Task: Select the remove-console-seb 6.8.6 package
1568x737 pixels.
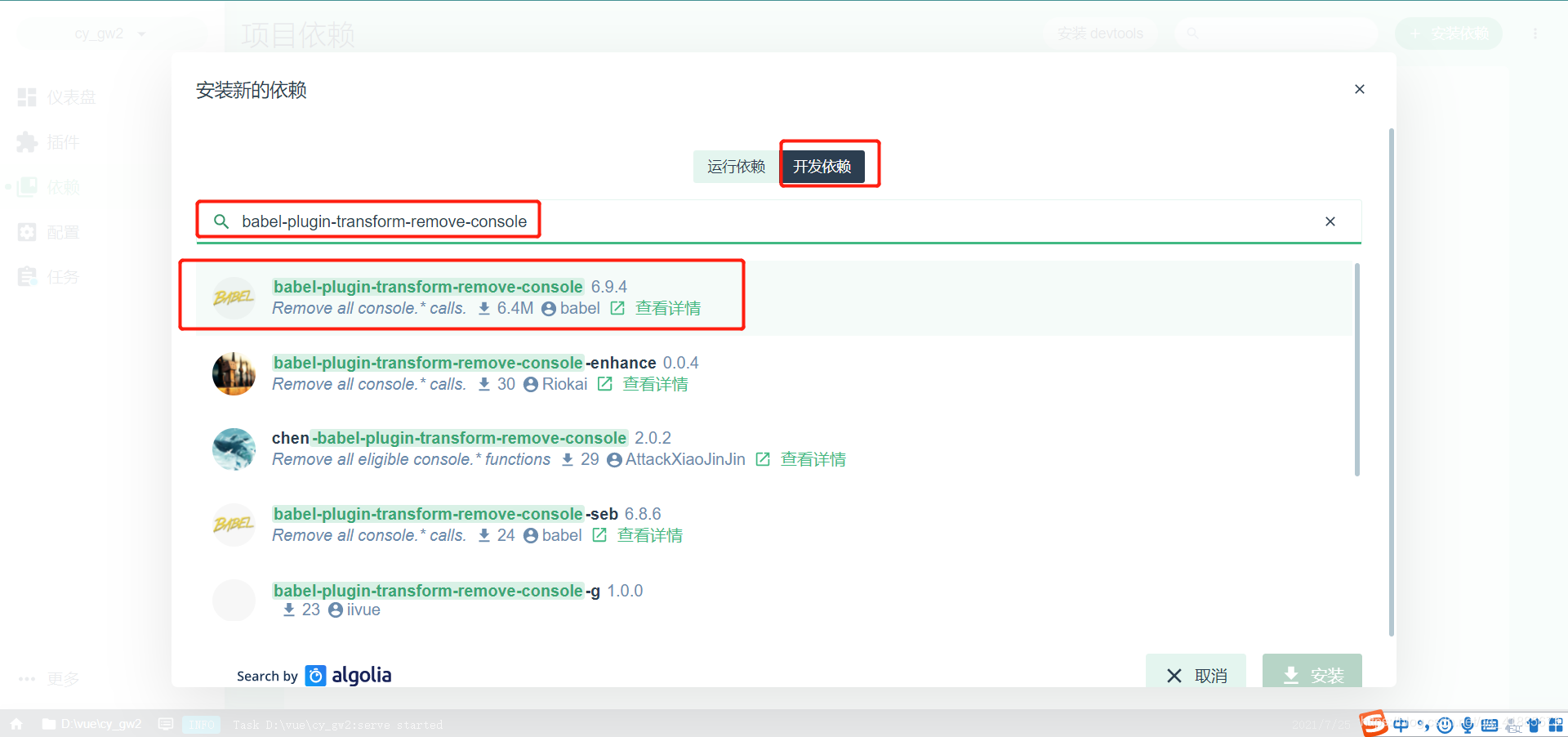Action: (x=774, y=525)
